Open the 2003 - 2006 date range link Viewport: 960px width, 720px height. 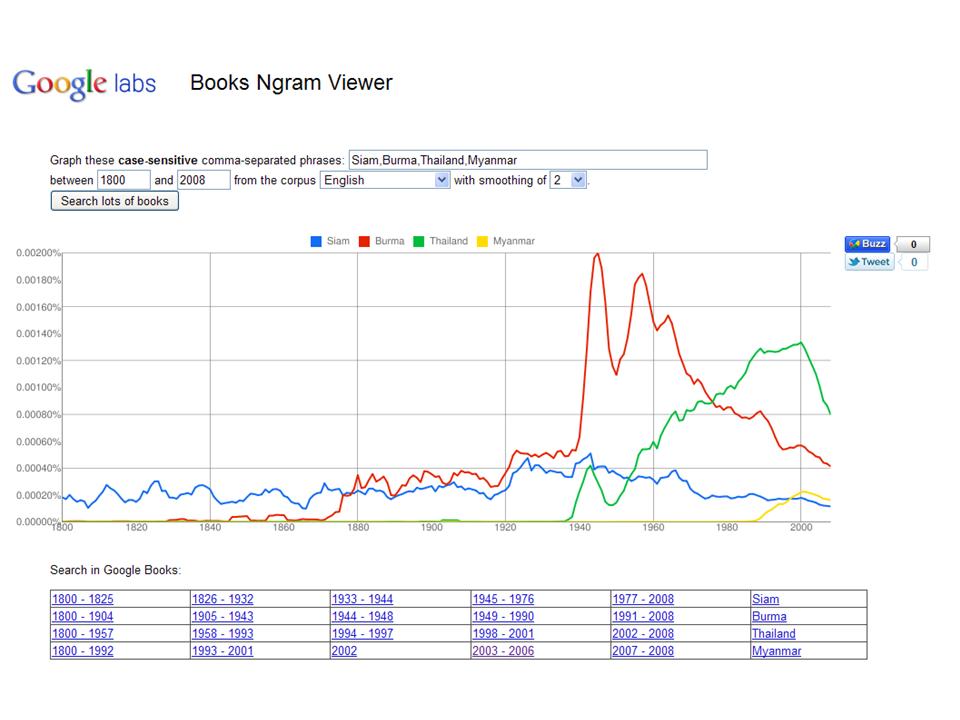click(x=502, y=651)
